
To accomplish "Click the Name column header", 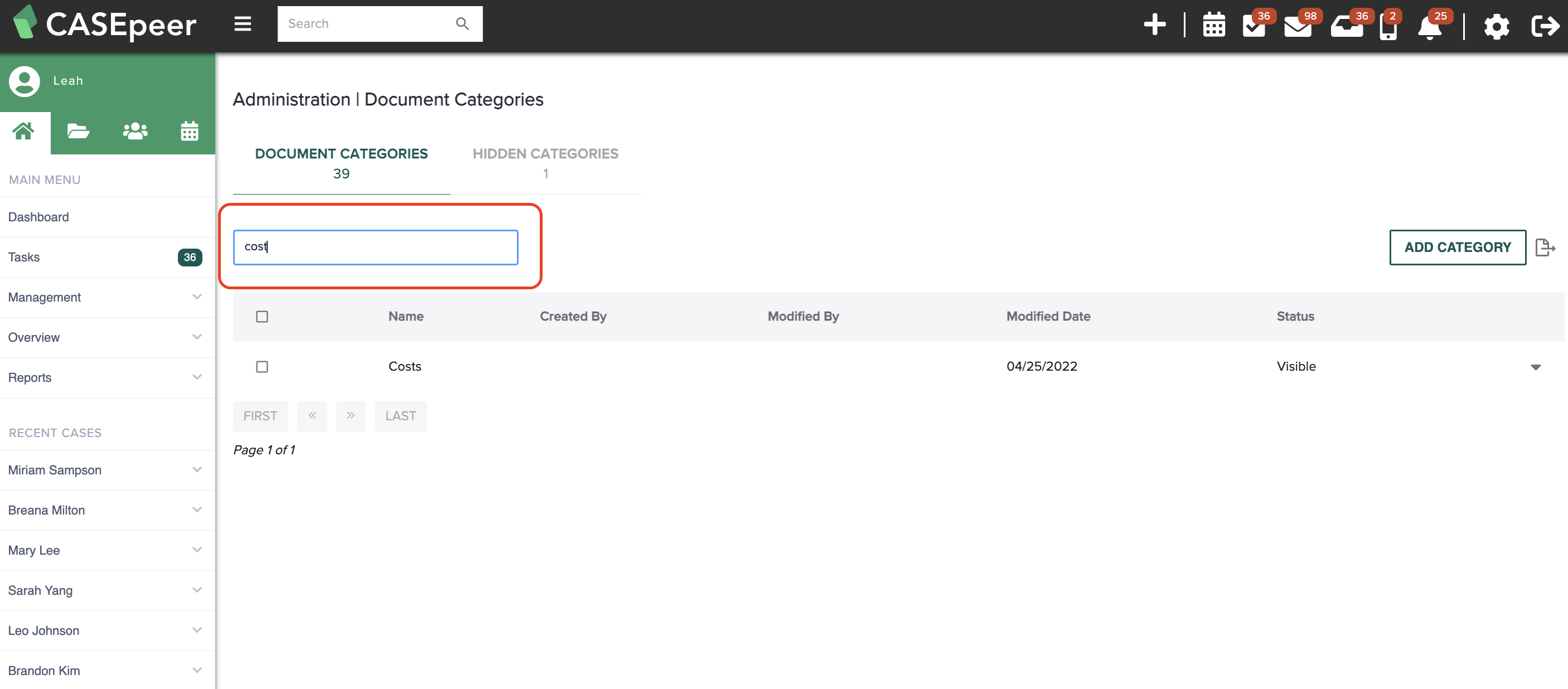I will tap(406, 317).
